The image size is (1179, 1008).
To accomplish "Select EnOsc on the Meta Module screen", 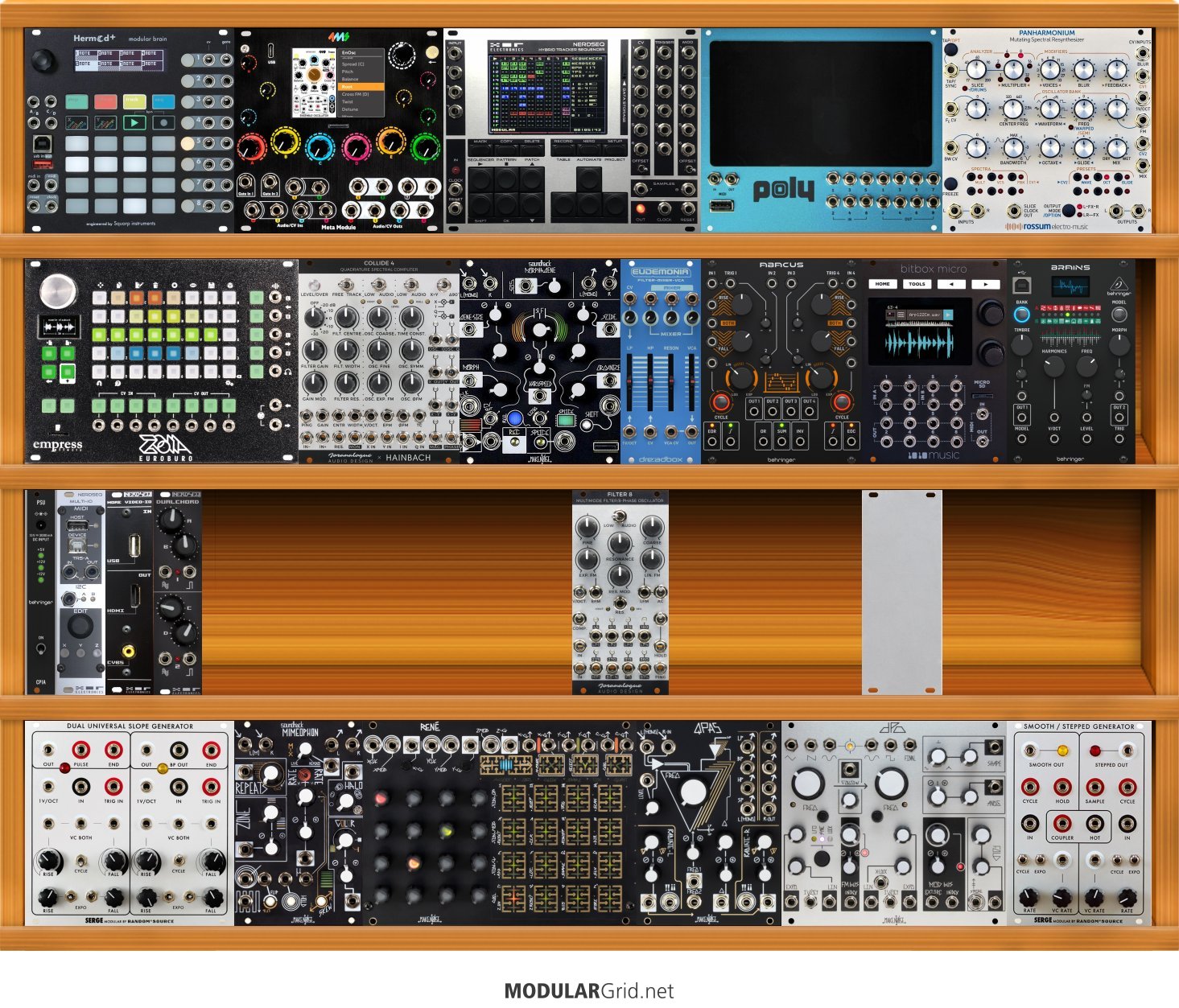I will click(x=348, y=52).
